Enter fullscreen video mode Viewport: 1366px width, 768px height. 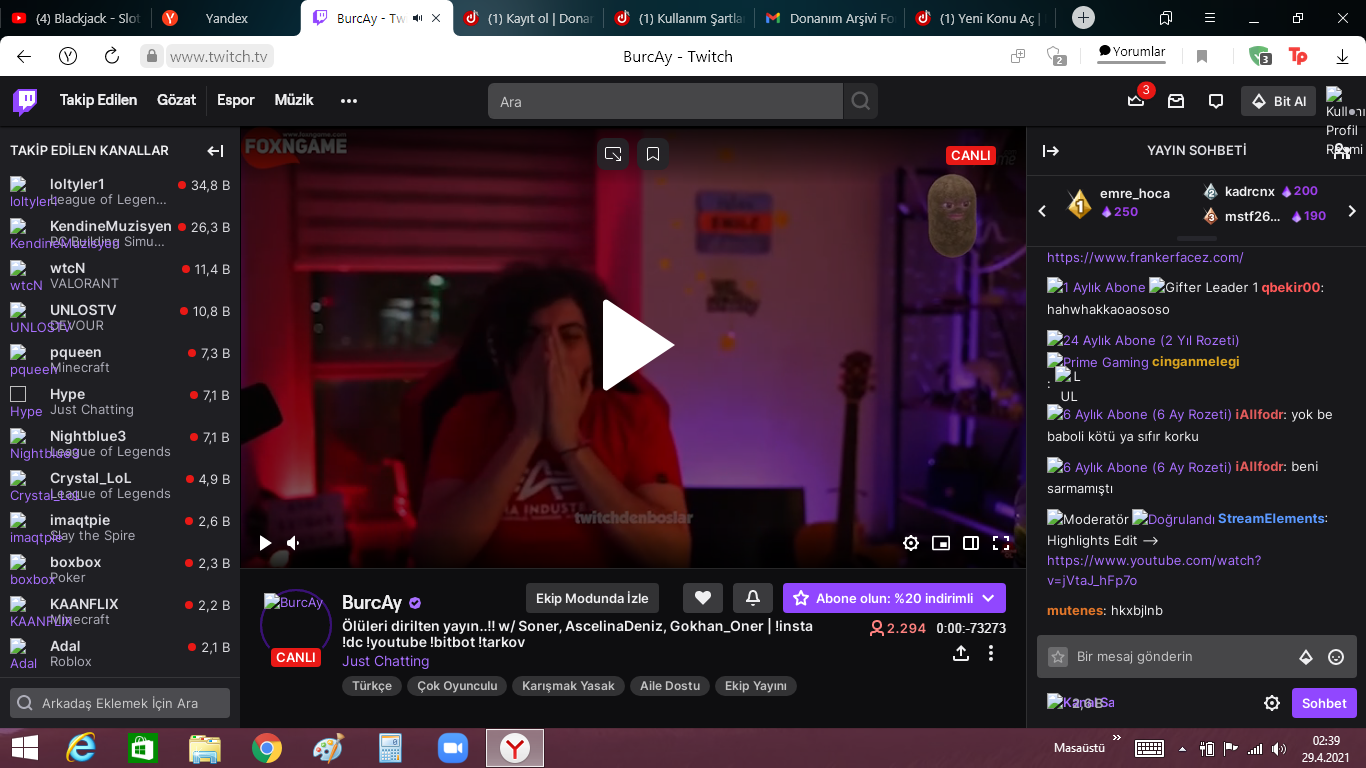click(1001, 543)
